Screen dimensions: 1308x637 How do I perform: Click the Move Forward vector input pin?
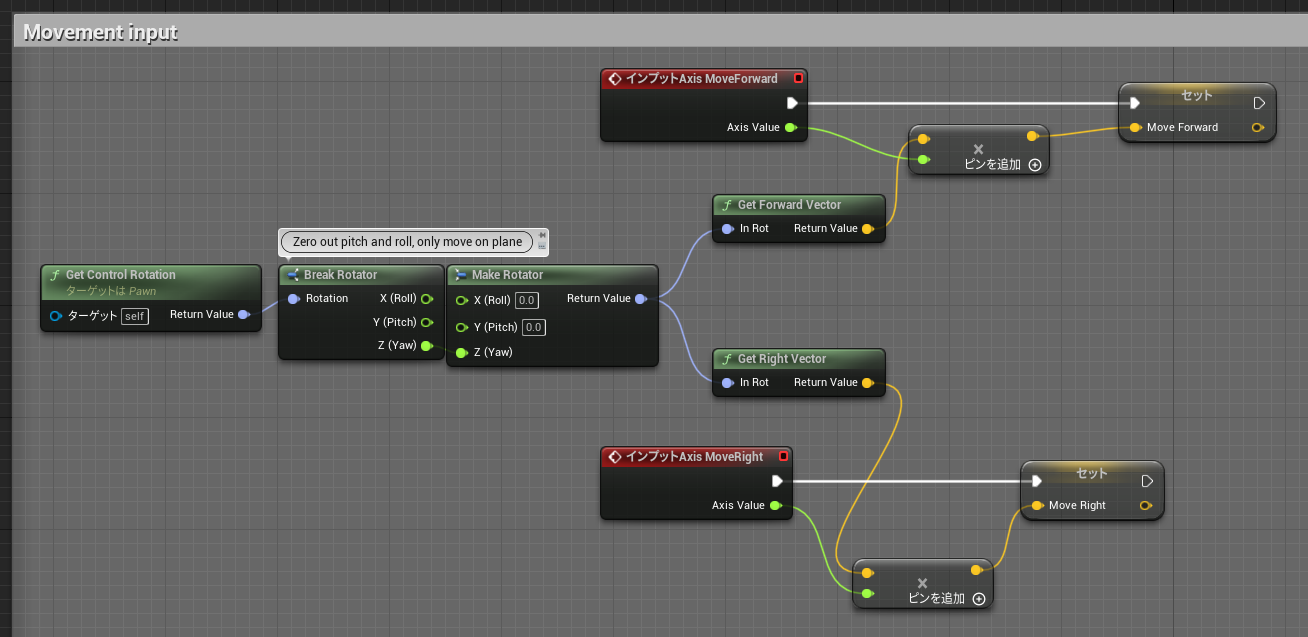[1135, 127]
